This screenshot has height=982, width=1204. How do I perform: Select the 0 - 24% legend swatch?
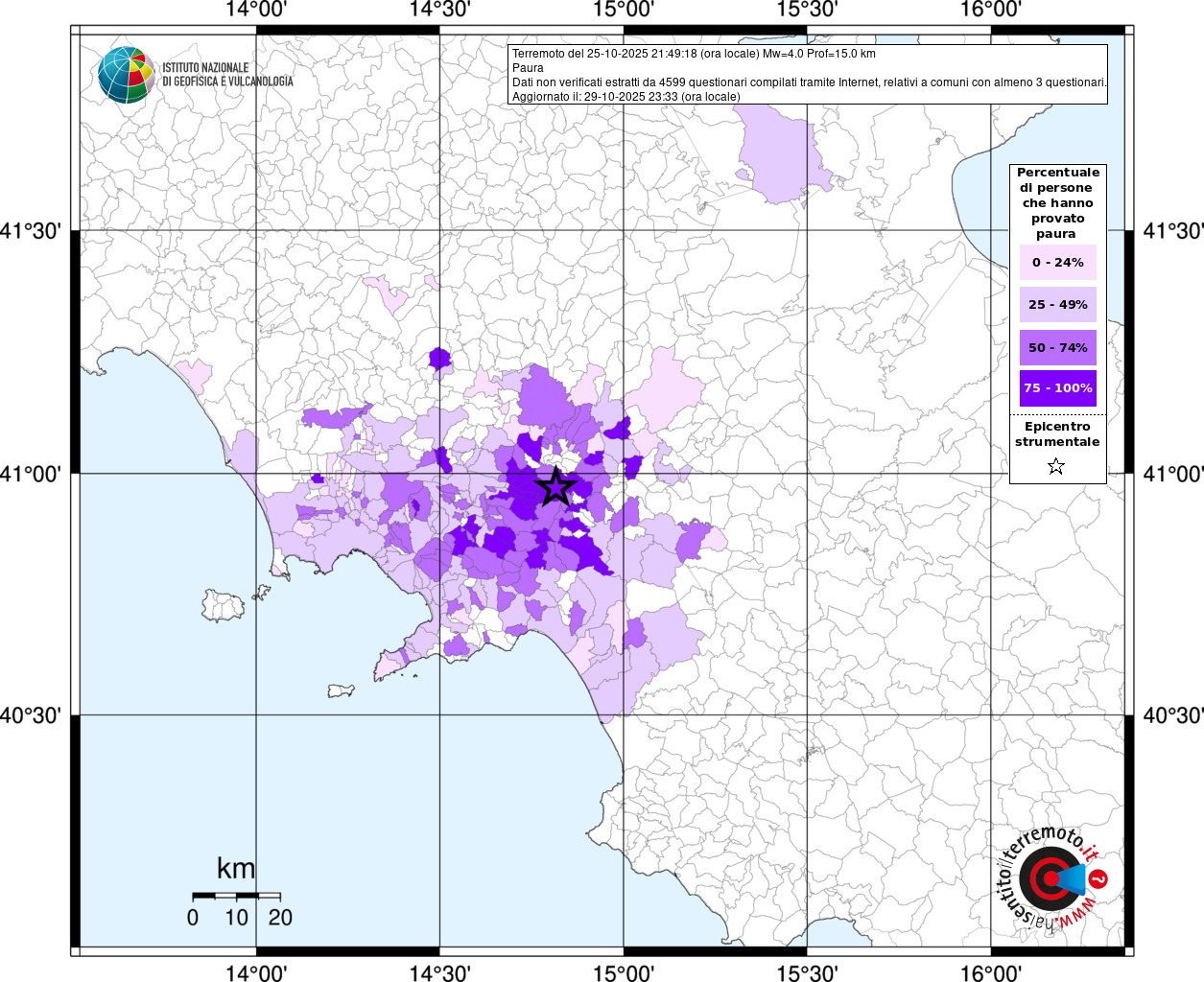click(1057, 263)
